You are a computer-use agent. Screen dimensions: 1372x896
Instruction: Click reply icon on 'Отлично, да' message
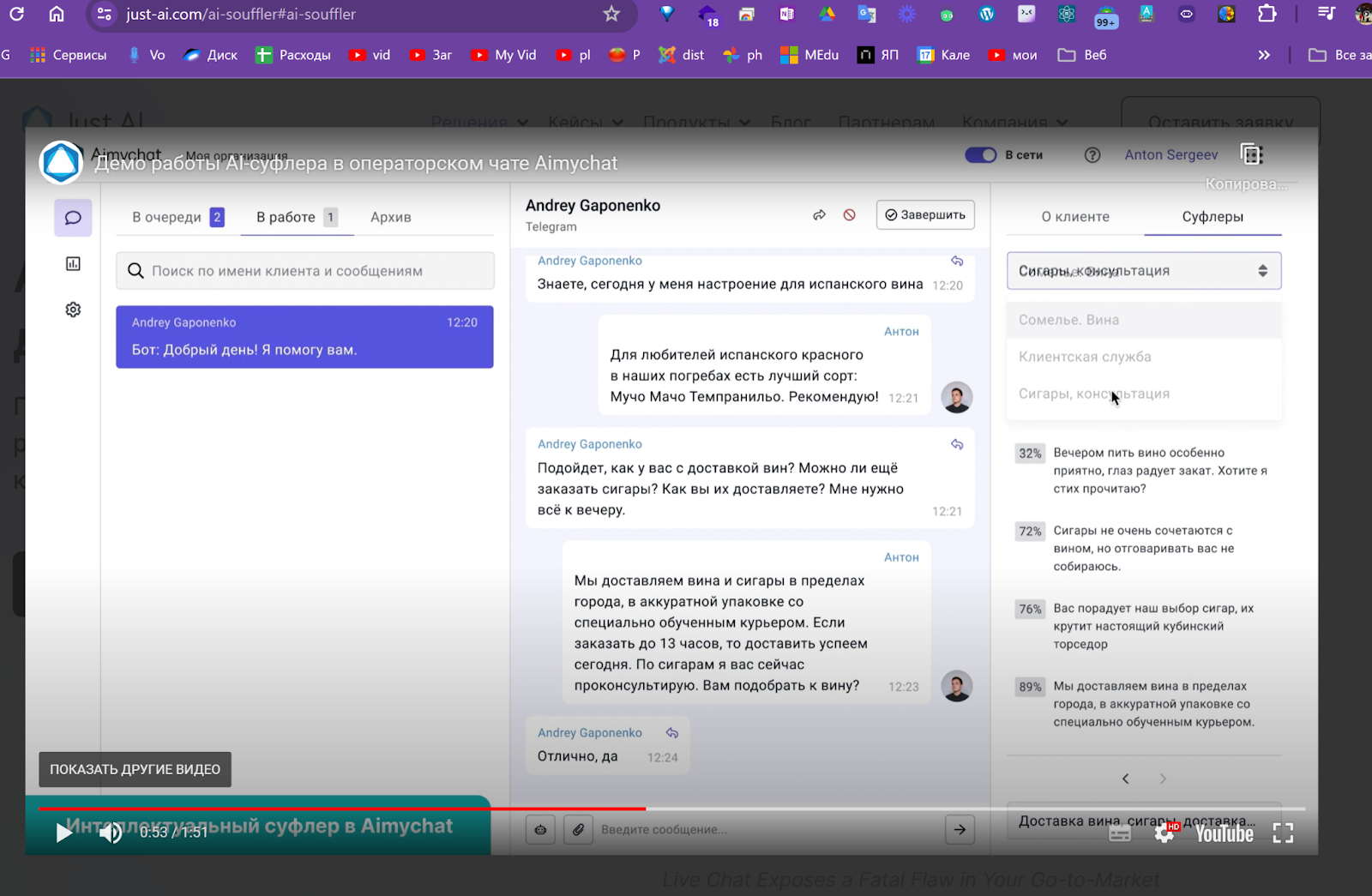pyautogui.click(x=672, y=733)
